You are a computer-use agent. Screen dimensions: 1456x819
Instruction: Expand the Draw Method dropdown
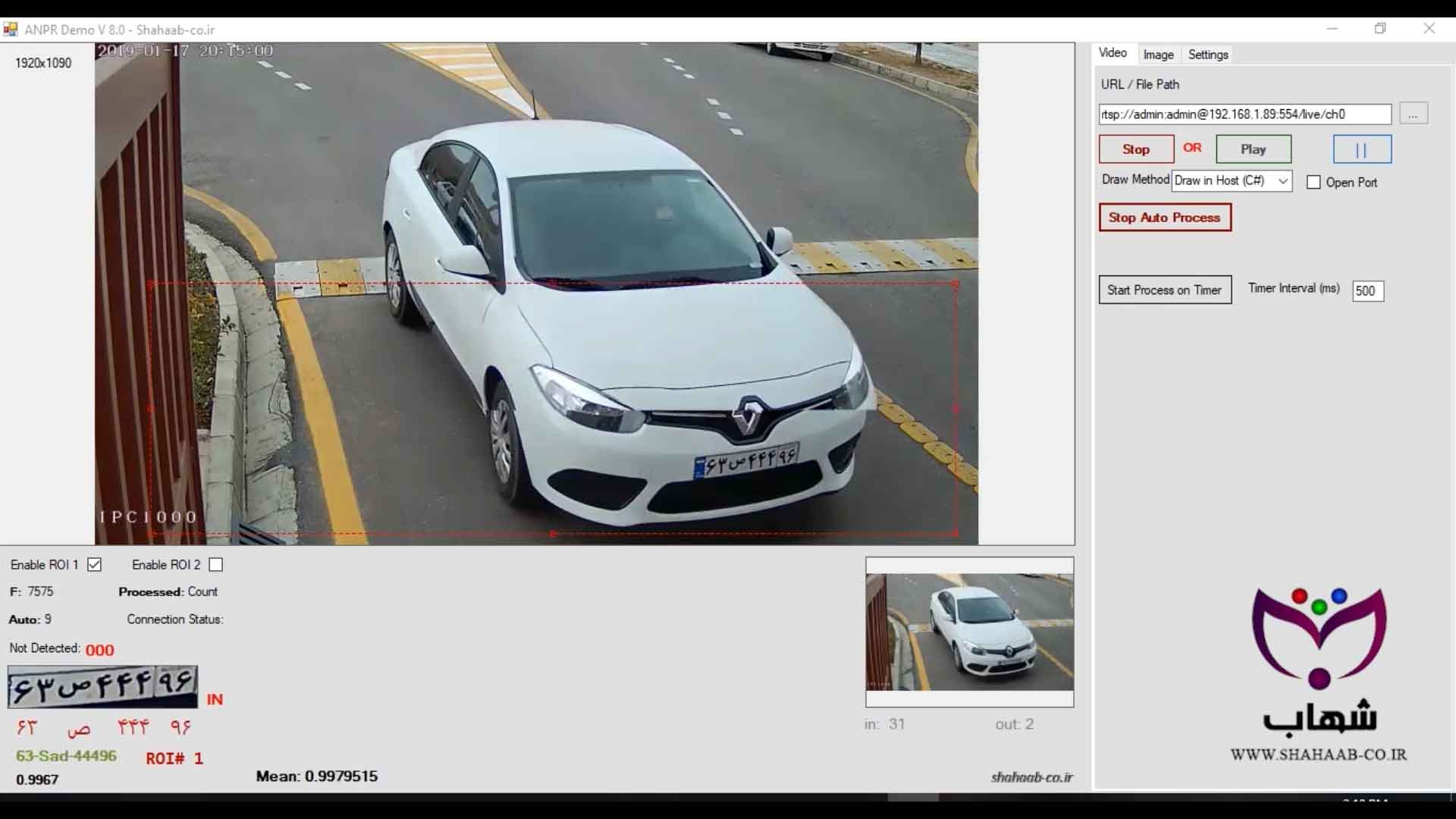1232,180
